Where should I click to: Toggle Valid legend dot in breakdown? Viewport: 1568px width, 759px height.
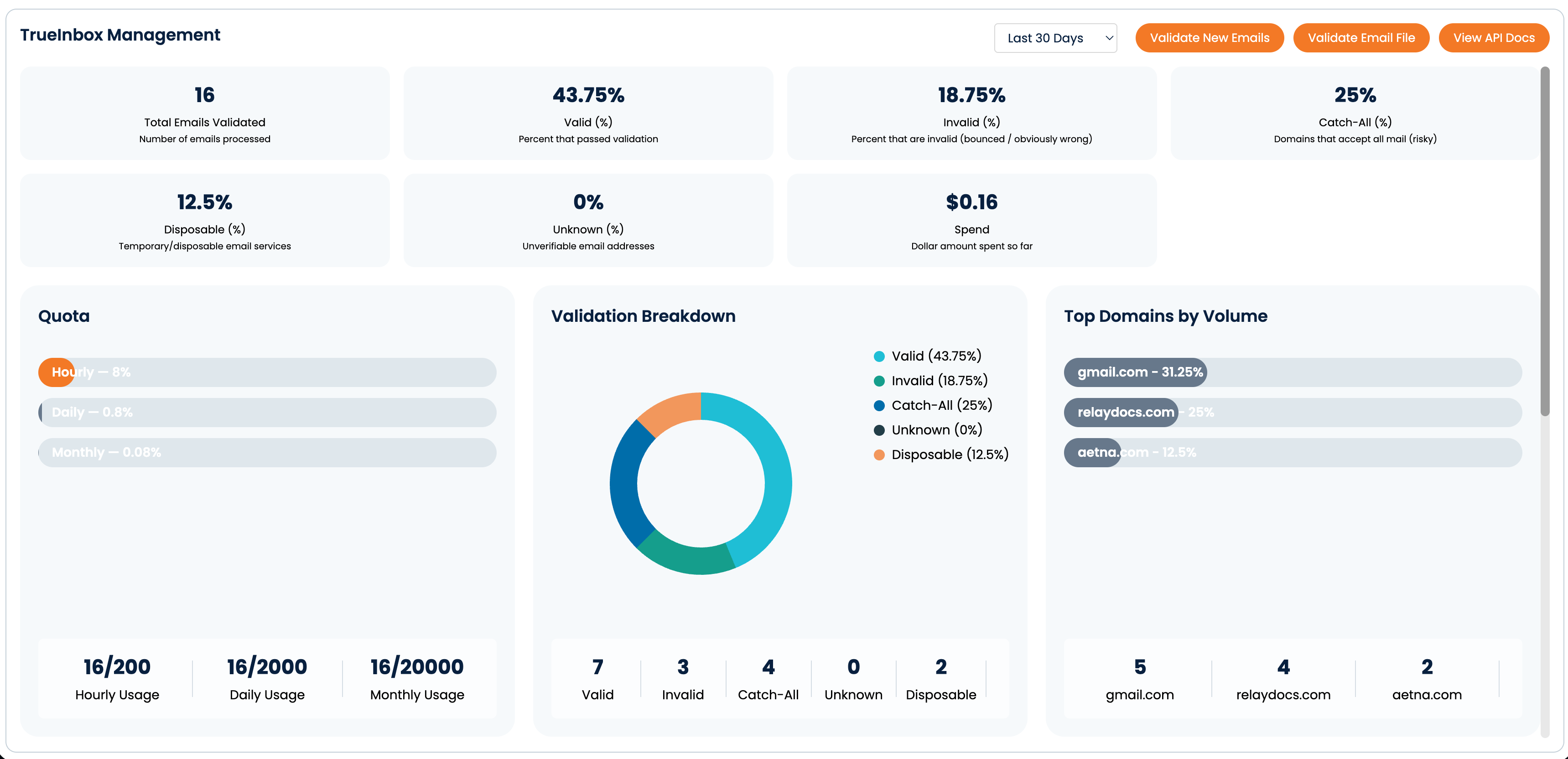(x=879, y=356)
